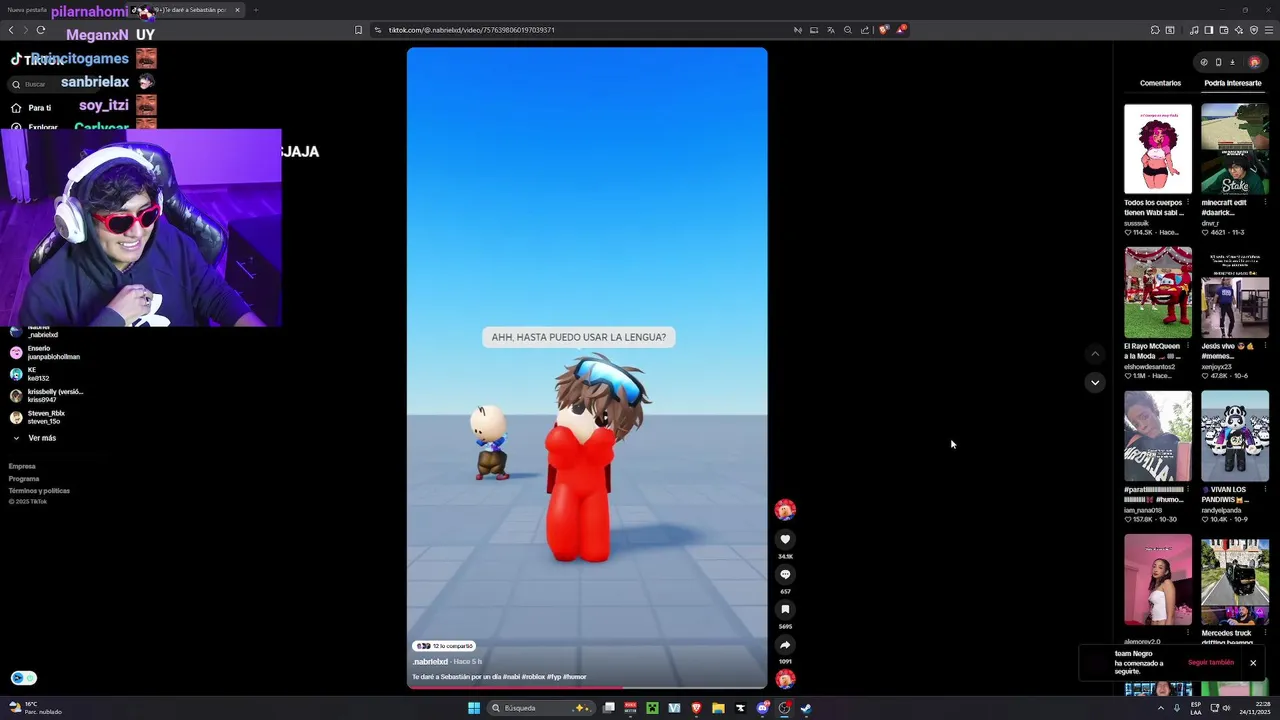Switch to Comentarios tab

tap(1160, 83)
